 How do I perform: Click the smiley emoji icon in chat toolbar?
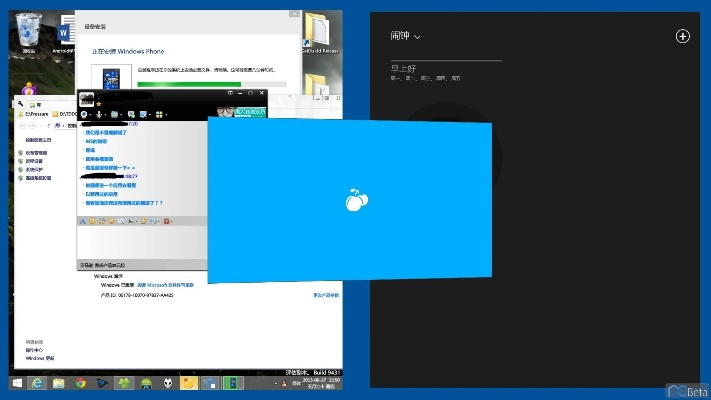click(x=93, y=220)
